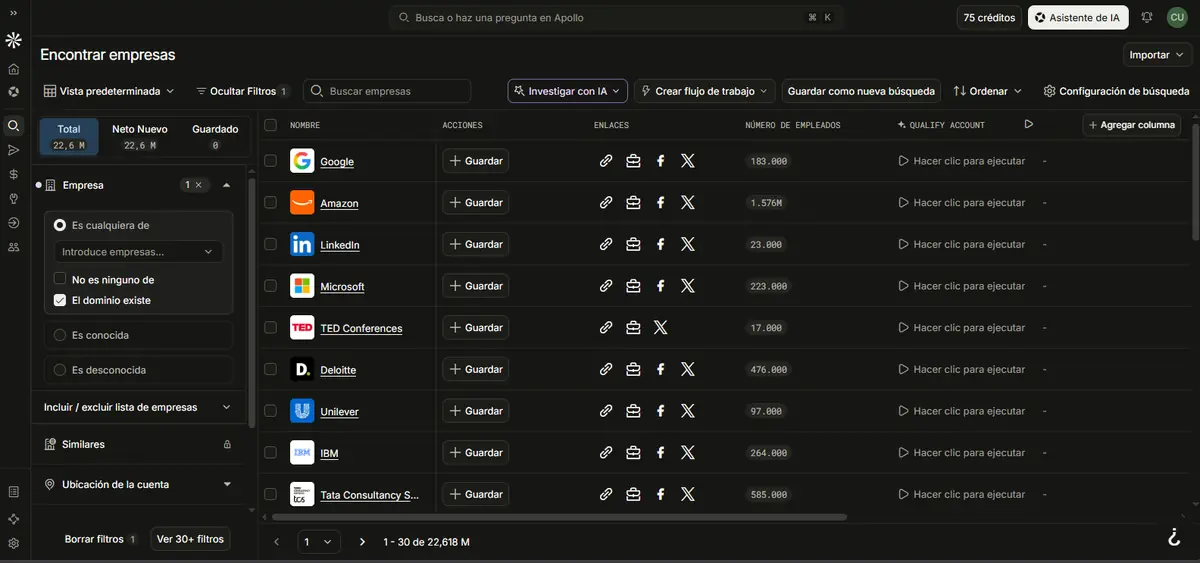Open IBM's Facebook page icon
Image resolution: width=1200 pixels, height=563 pixels.
[x=660, y=452]
